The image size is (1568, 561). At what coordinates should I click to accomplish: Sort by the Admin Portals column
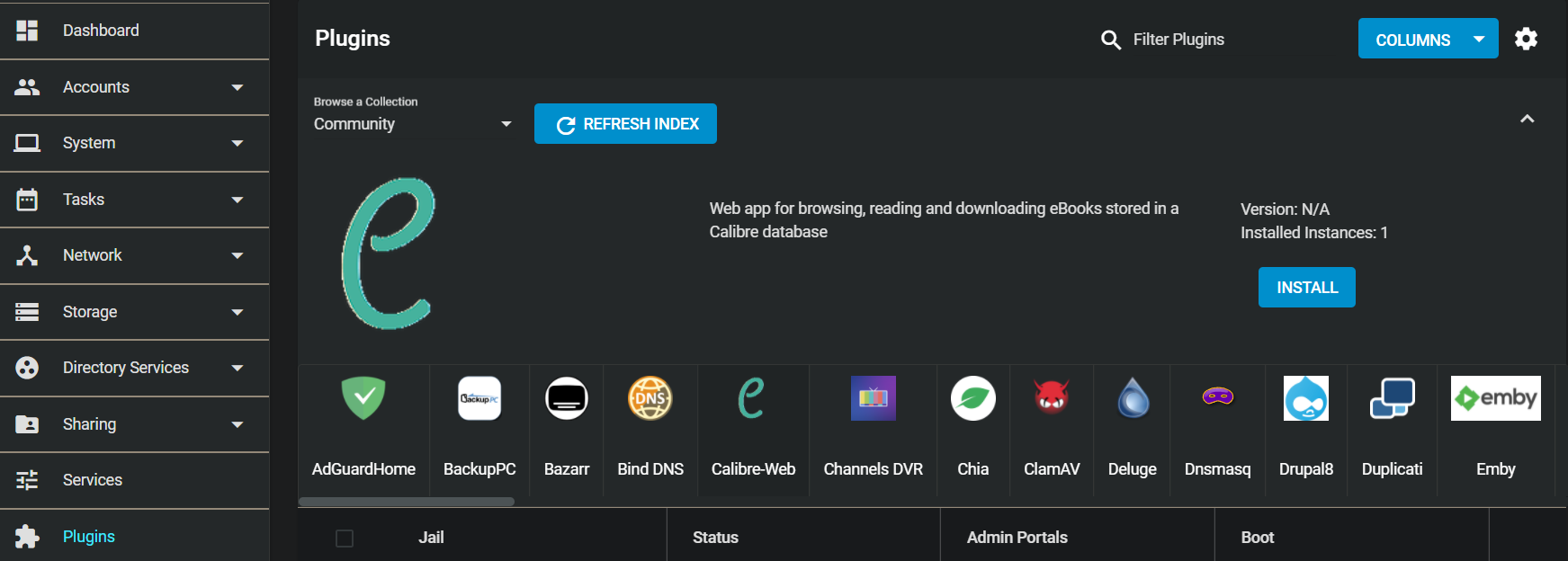tap(1017, 538)
